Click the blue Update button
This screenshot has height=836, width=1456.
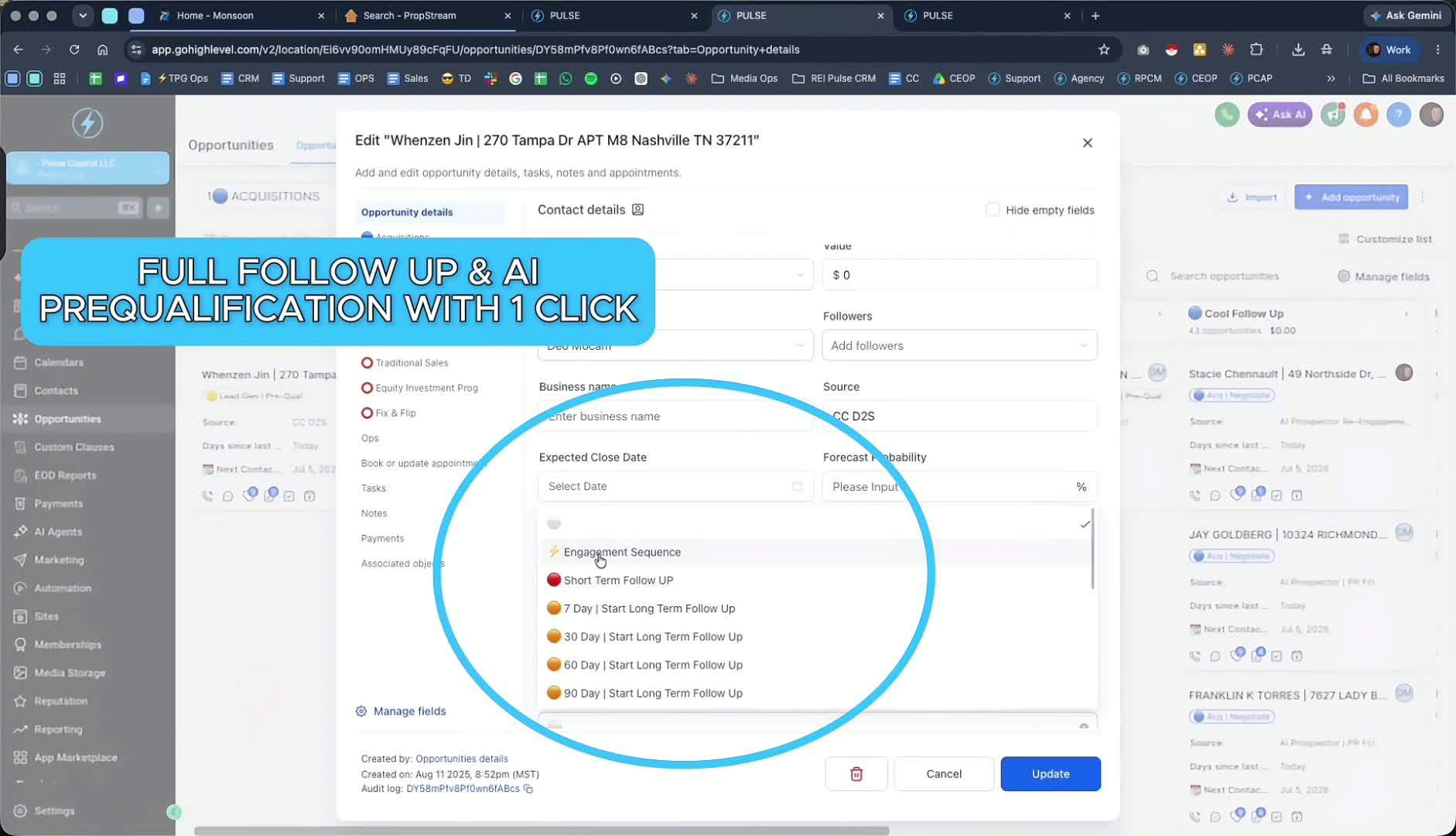pyautogui.click(x=1051, y=774)
